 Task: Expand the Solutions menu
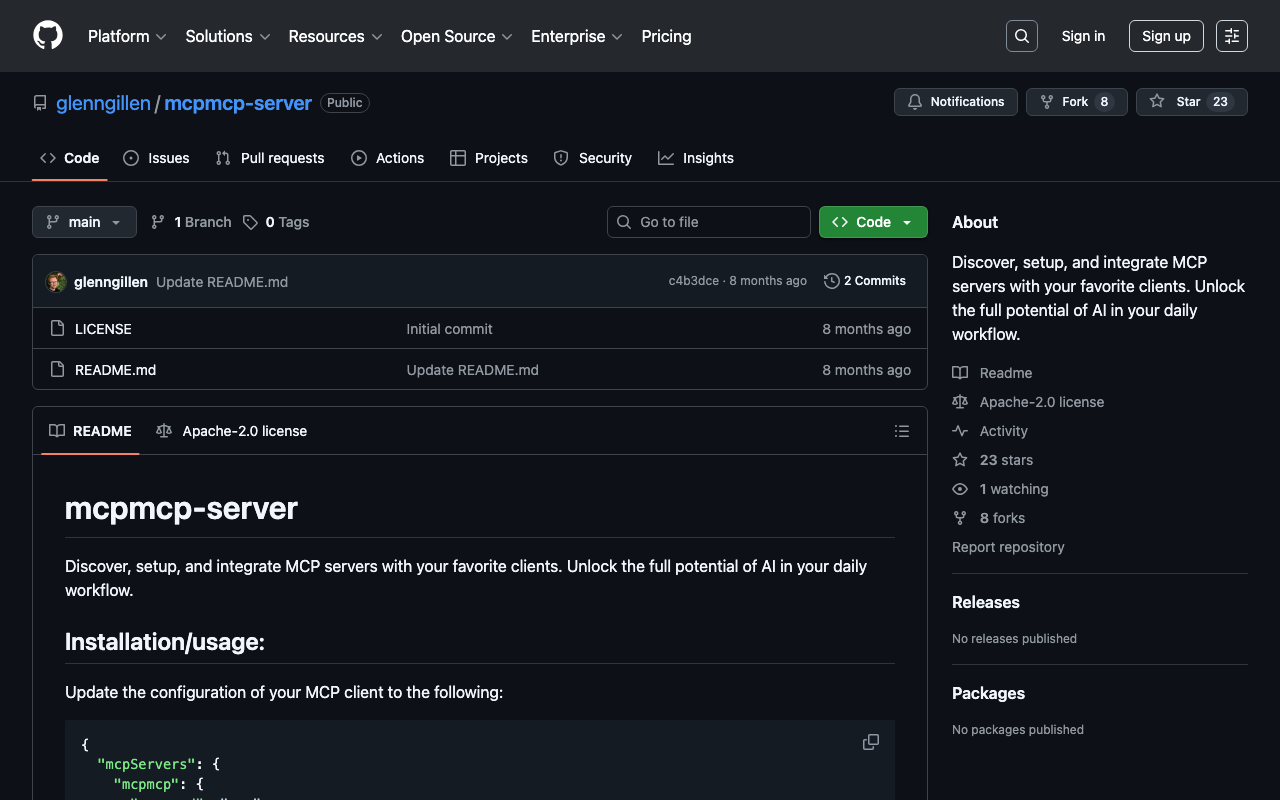228,36
